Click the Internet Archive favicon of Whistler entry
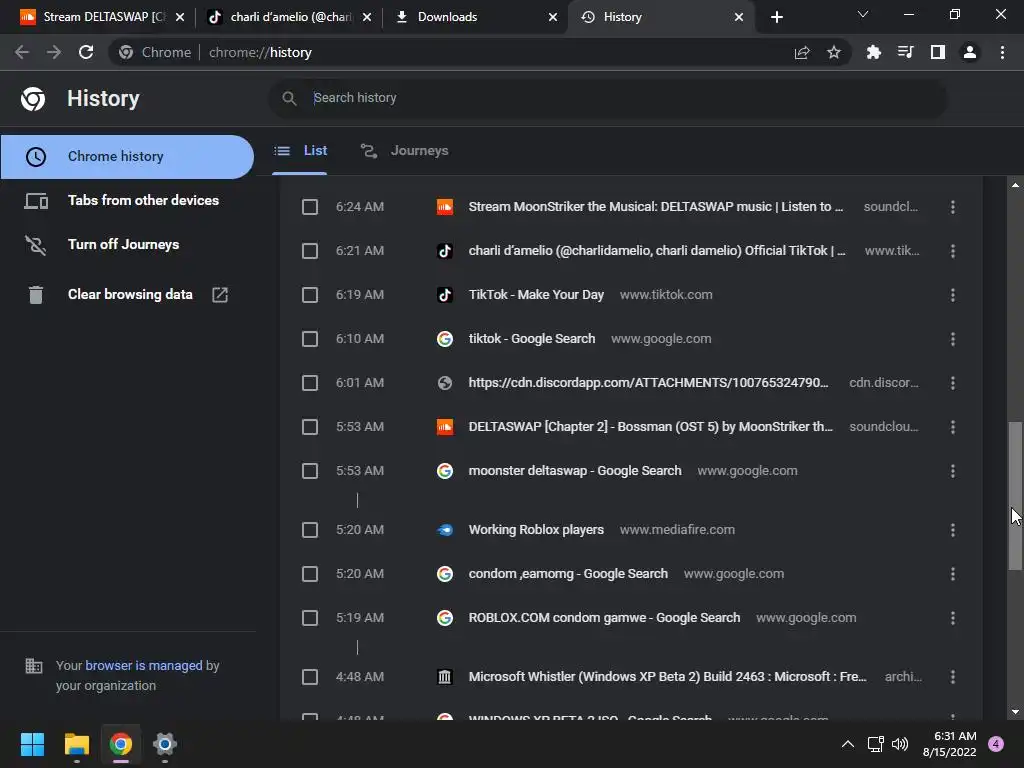 [x=445, y=677]
